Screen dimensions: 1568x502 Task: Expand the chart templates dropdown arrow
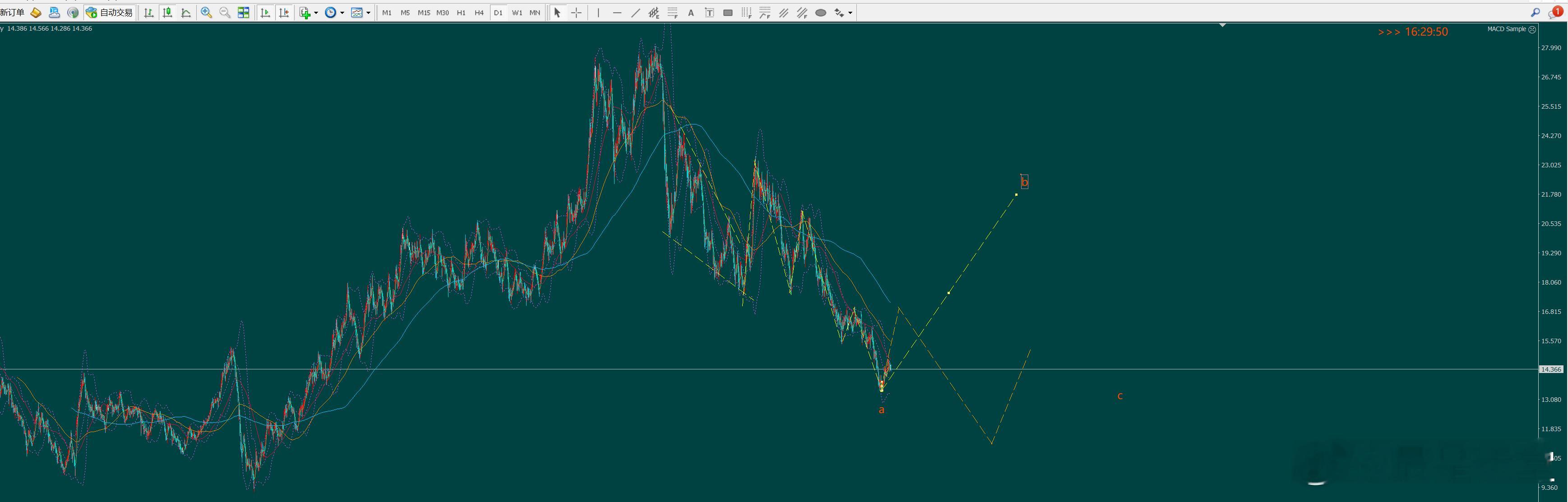368,13
